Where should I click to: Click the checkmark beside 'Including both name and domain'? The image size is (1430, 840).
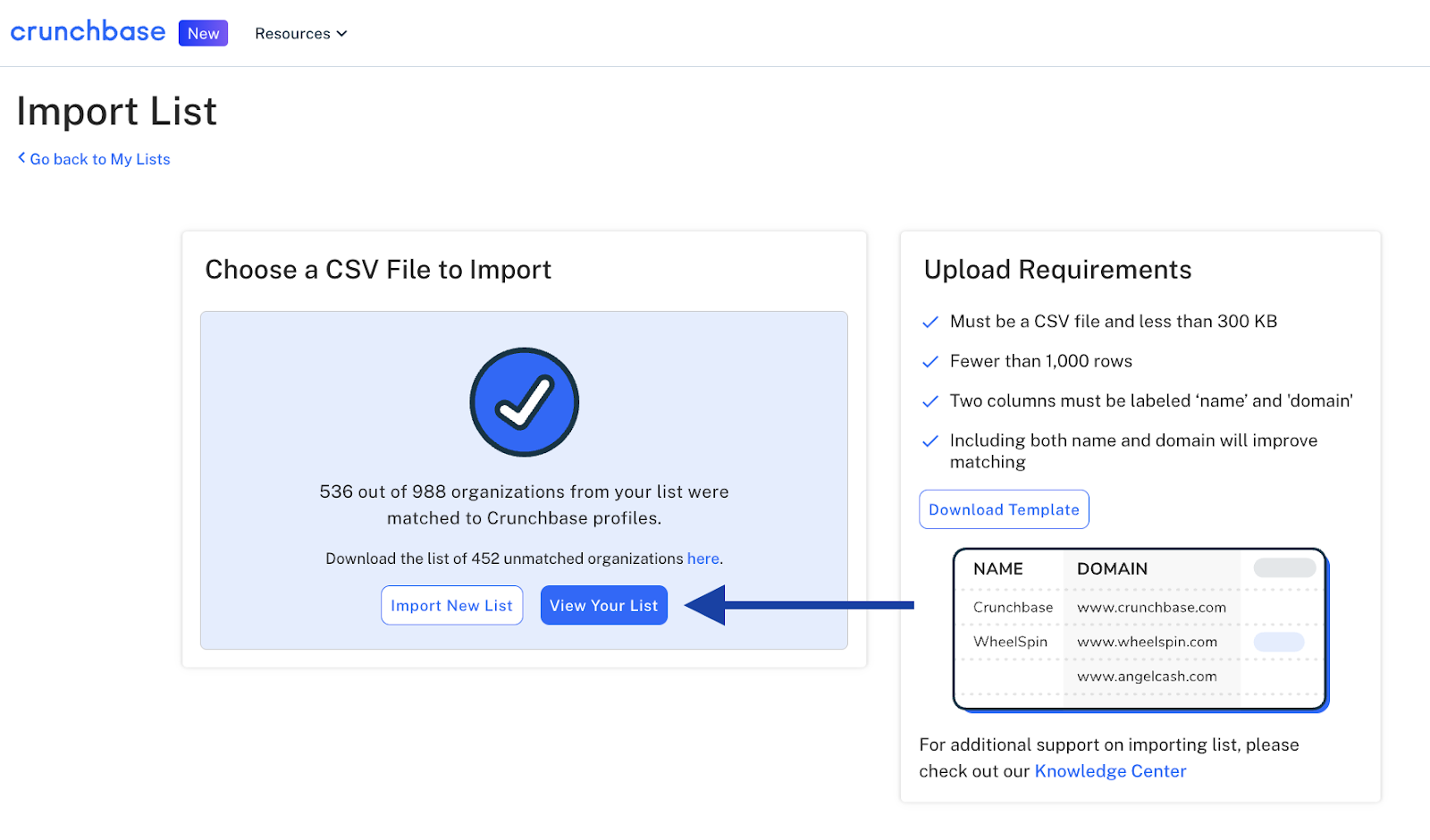(930, 441)
